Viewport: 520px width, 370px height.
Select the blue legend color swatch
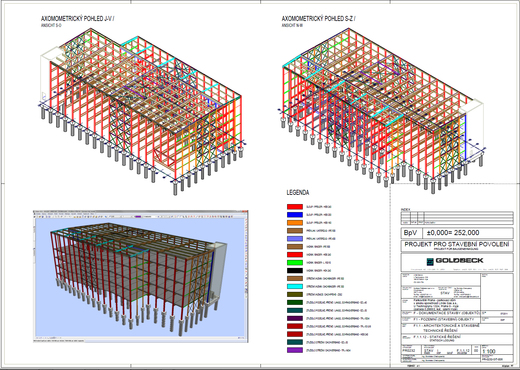tap(295, 215)
